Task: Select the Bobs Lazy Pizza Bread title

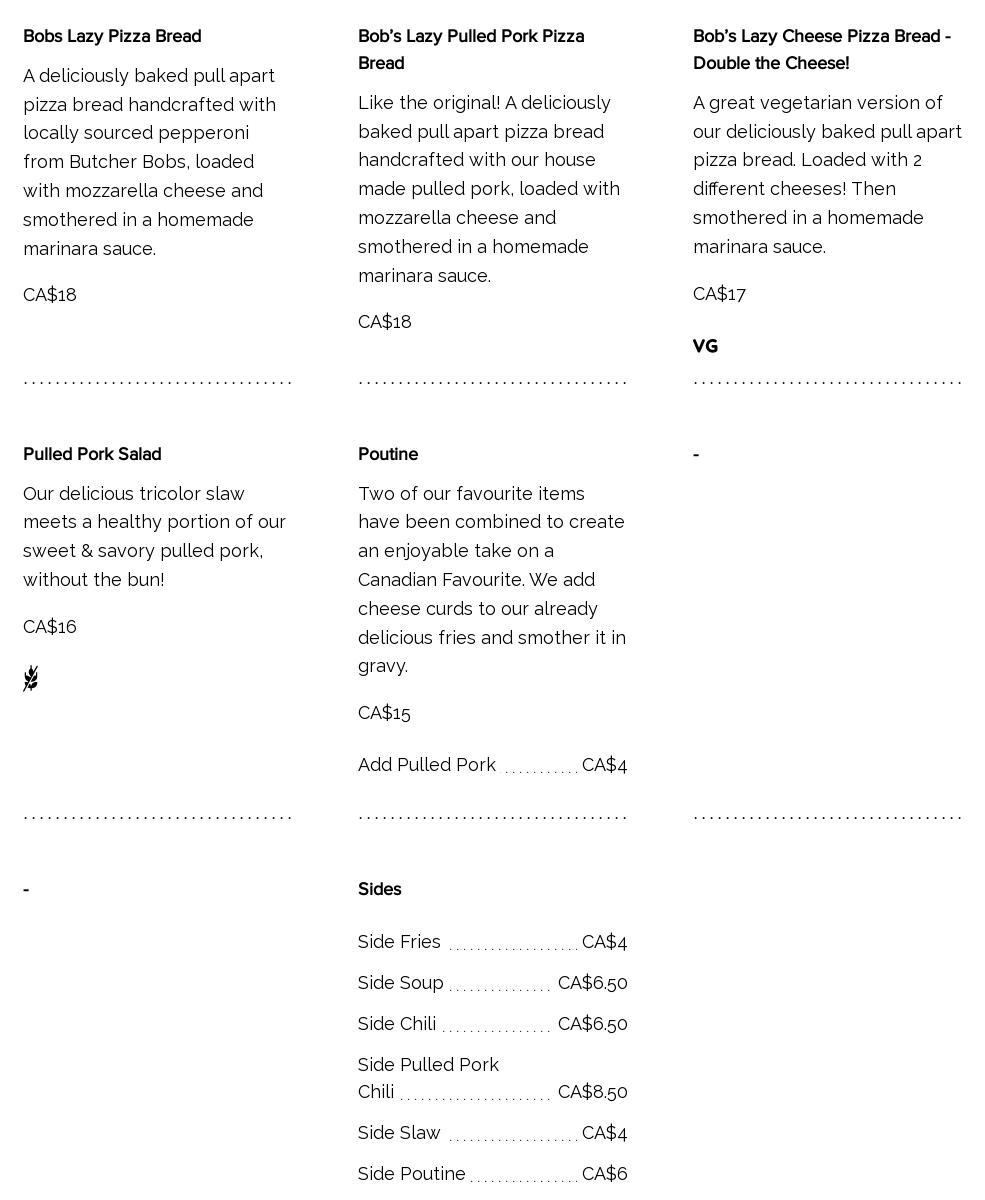Action: click(112, 36)
